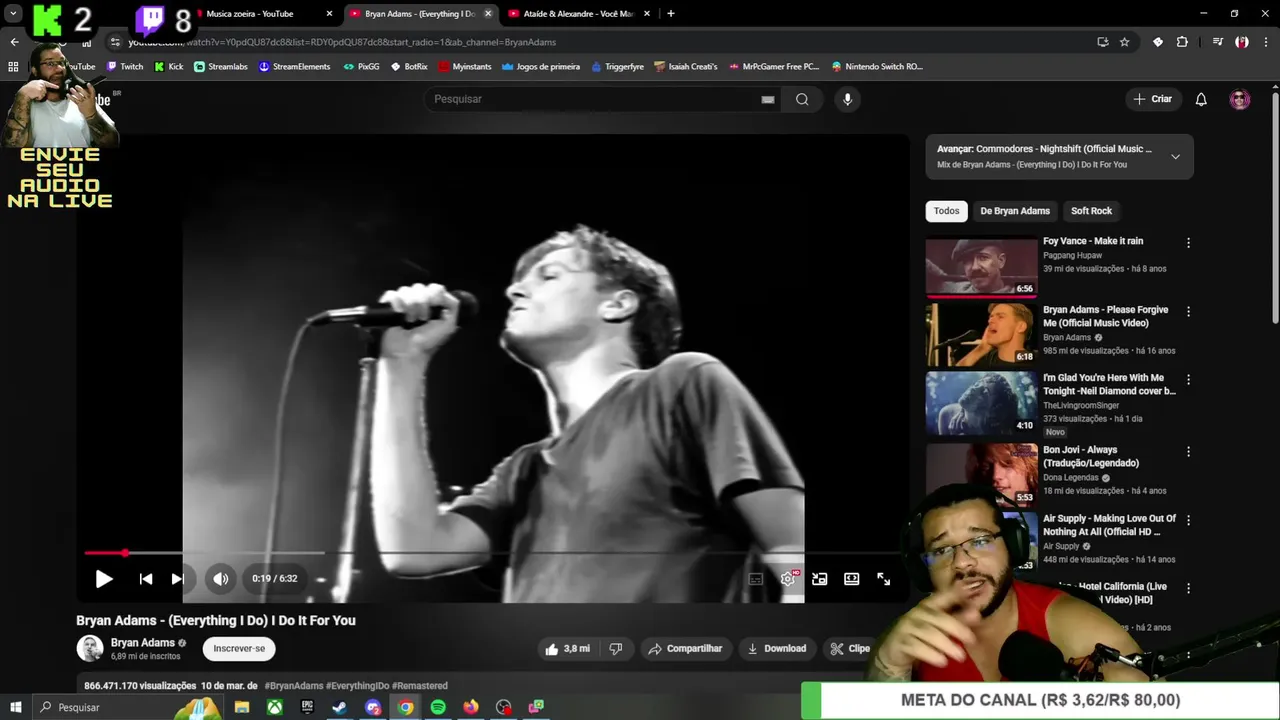Open Neil Diamond cover video thumbnail
This screenshot has width=1280, height=720.
pos(981,403)
